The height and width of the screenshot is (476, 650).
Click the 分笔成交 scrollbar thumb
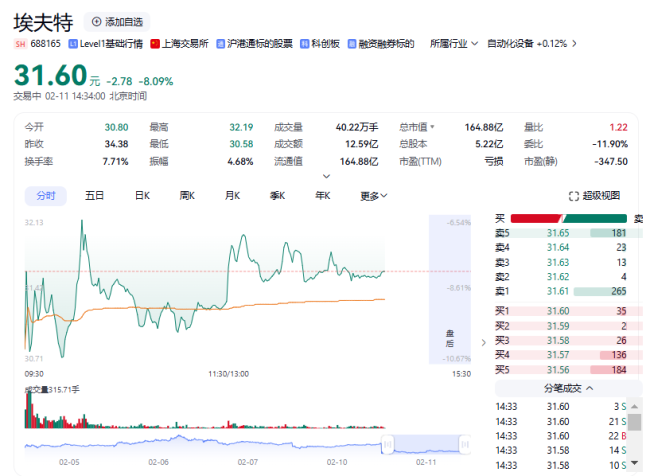coord(634,422)
